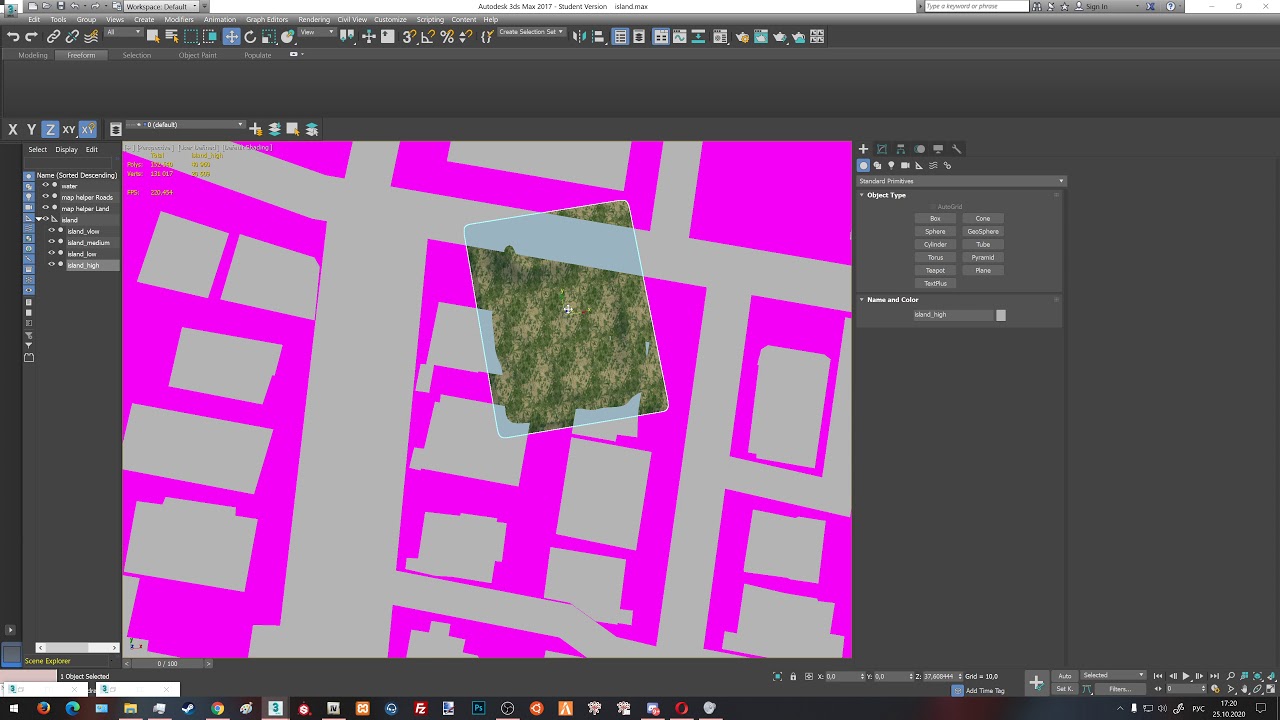The width and height of the screenshot is (1280, 720).
Task: Select the Link tool in main toolbar
Action: (x=53, y=37)
